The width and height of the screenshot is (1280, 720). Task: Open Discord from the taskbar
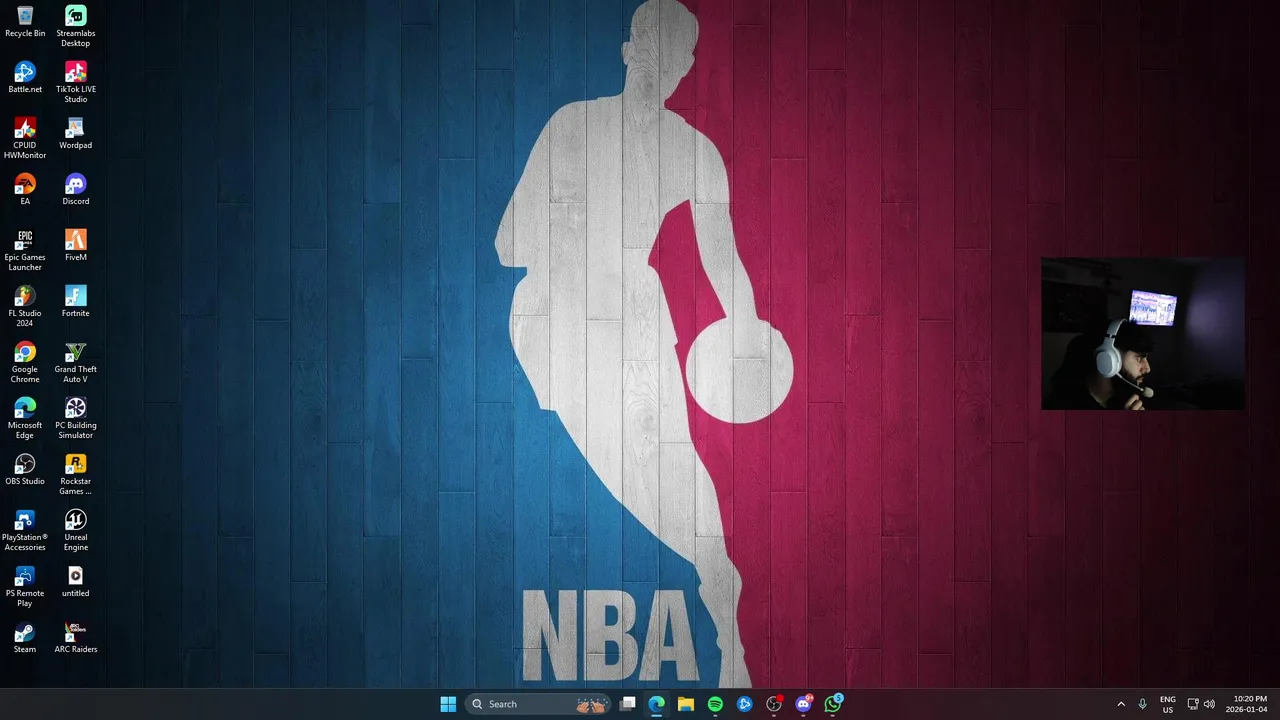point(803,704)
